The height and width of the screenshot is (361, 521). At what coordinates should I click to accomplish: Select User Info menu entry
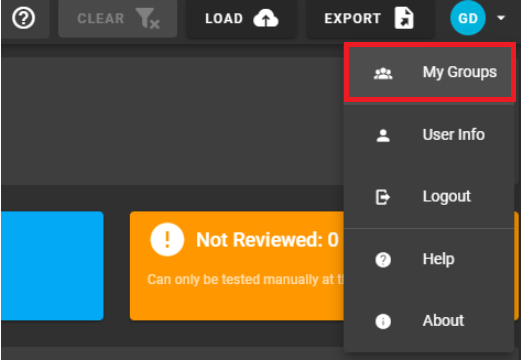click(429, 135)
